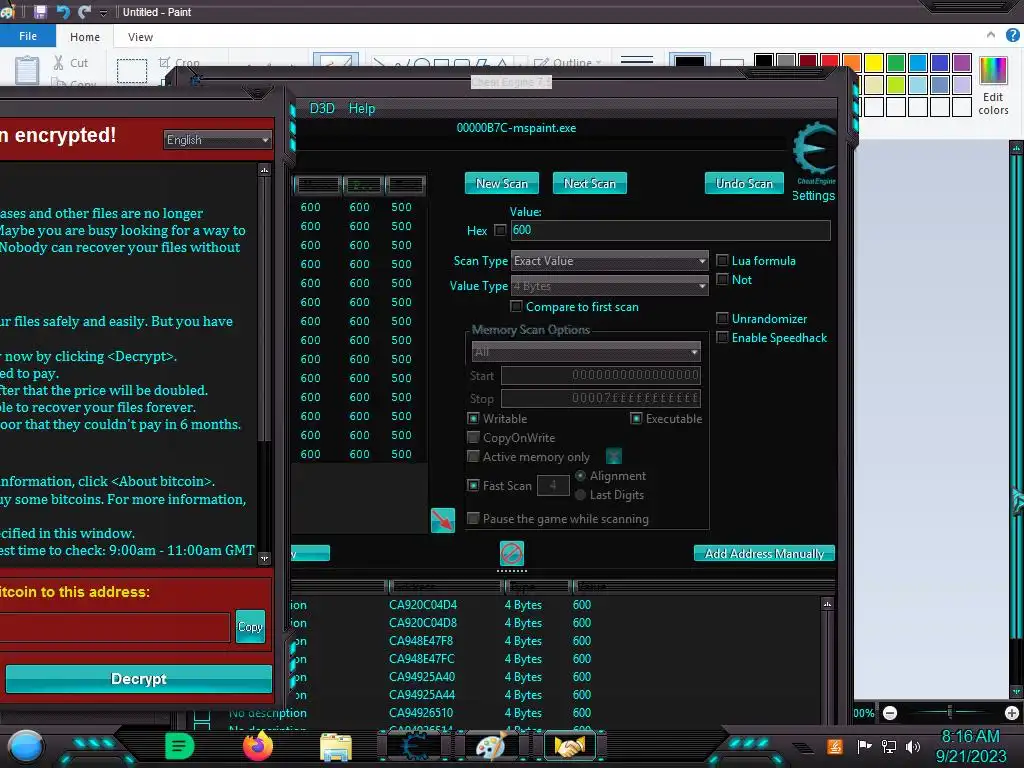Collapse the Paint ribbon with the chevron
This screenshot has width=1024, height=768.
[991, 35]
